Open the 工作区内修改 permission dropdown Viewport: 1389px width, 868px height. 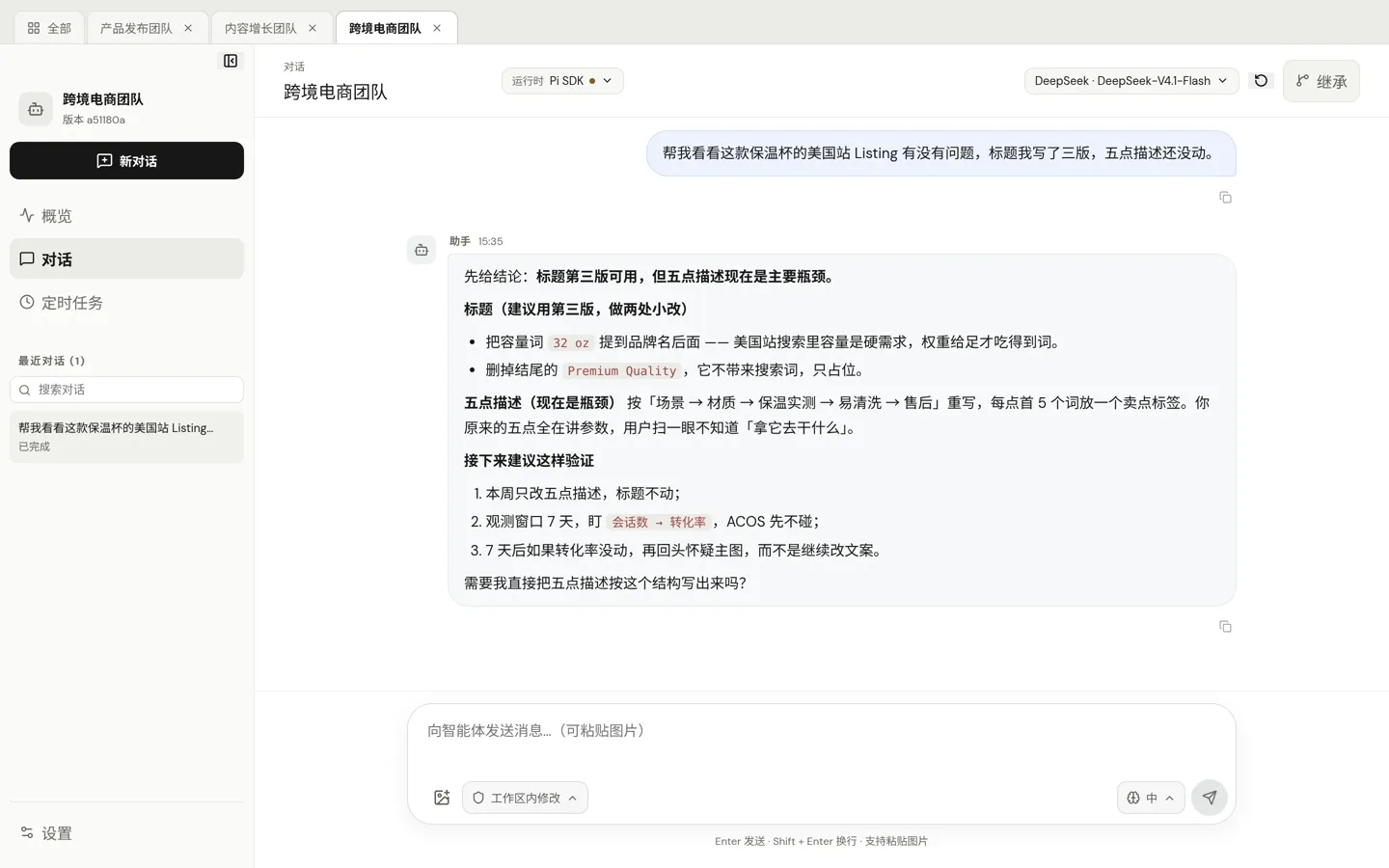(x=525, y=798)
